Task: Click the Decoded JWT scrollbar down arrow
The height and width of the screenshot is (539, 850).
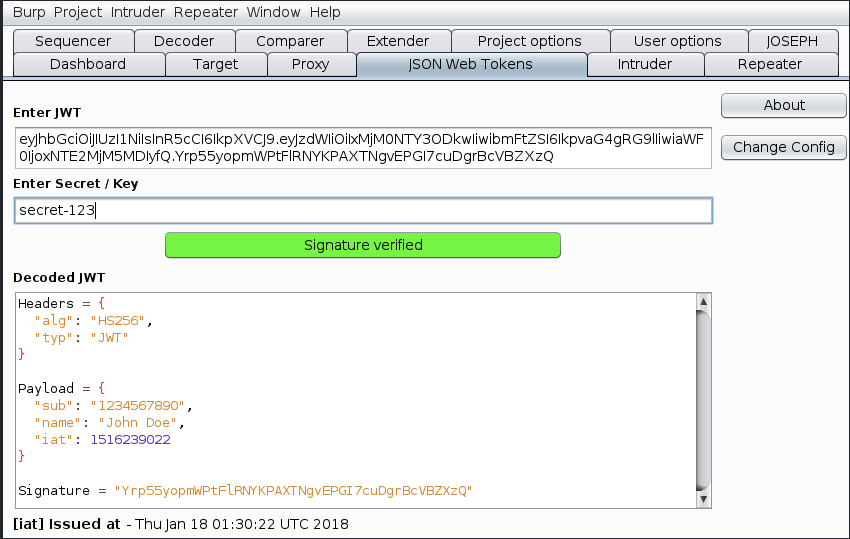Action: pos(703,499)
